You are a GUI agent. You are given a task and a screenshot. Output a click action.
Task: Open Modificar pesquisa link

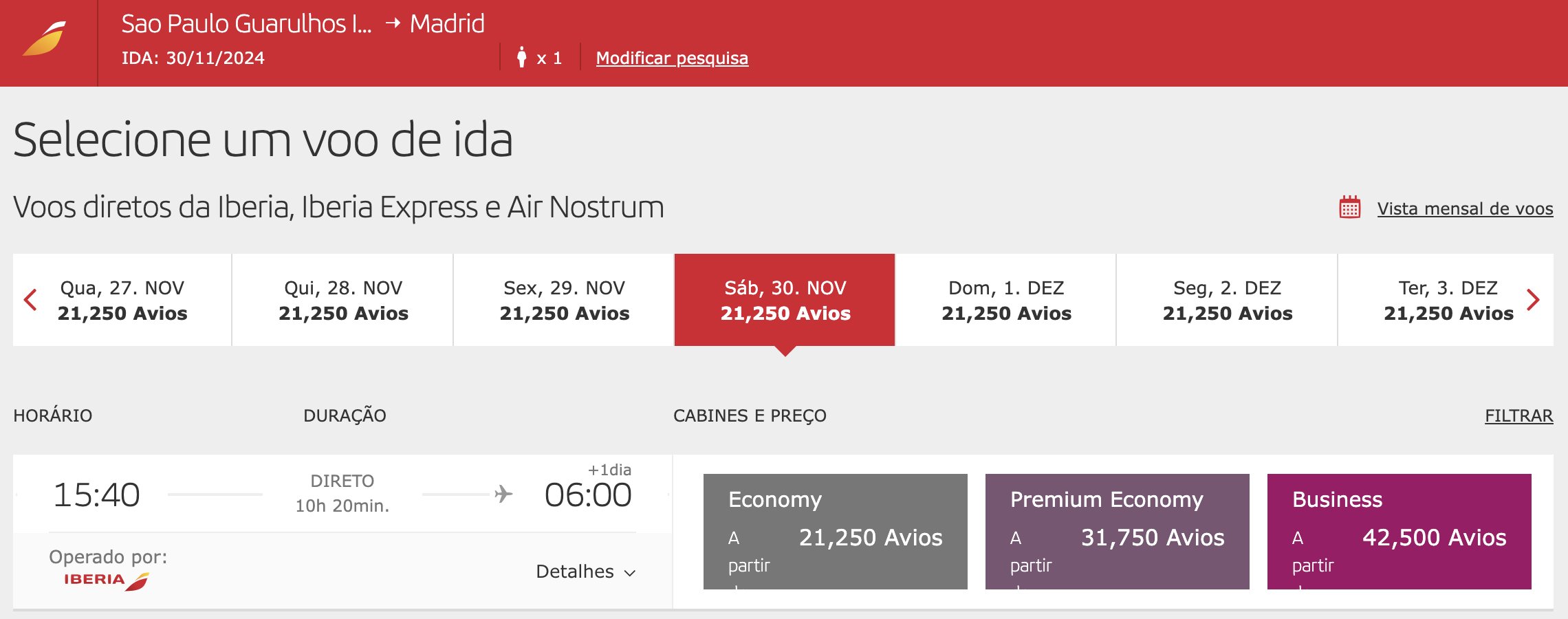click(672, 58)
